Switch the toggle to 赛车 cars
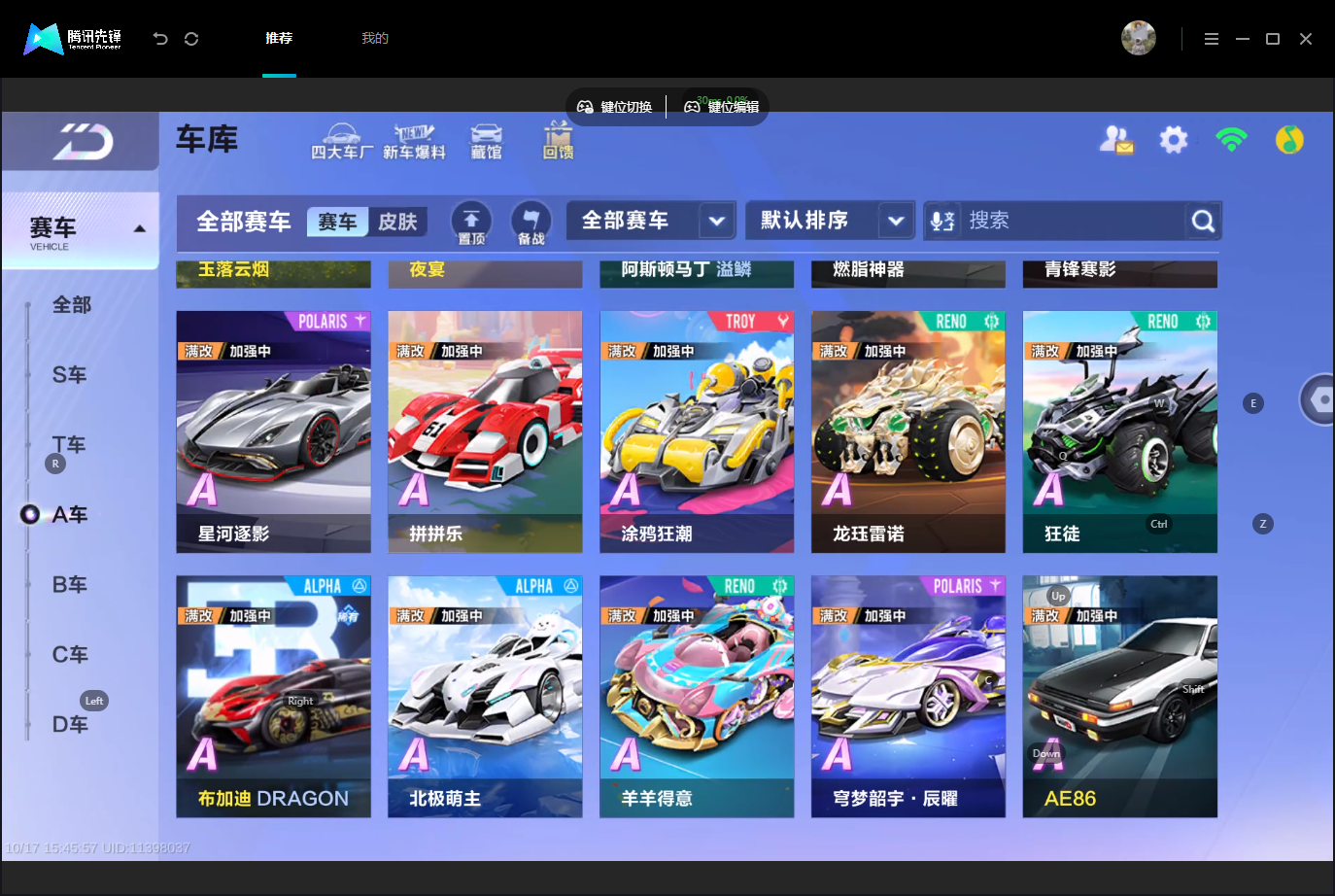Image resolution: width=1335 pixels, height=896 pixels. click(337, 222)
